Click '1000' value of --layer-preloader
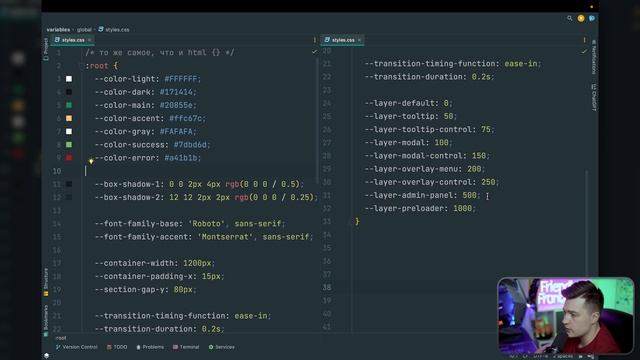Image resolution: width=640 pixels, height=360 pixels. click(x=462, y=209)
